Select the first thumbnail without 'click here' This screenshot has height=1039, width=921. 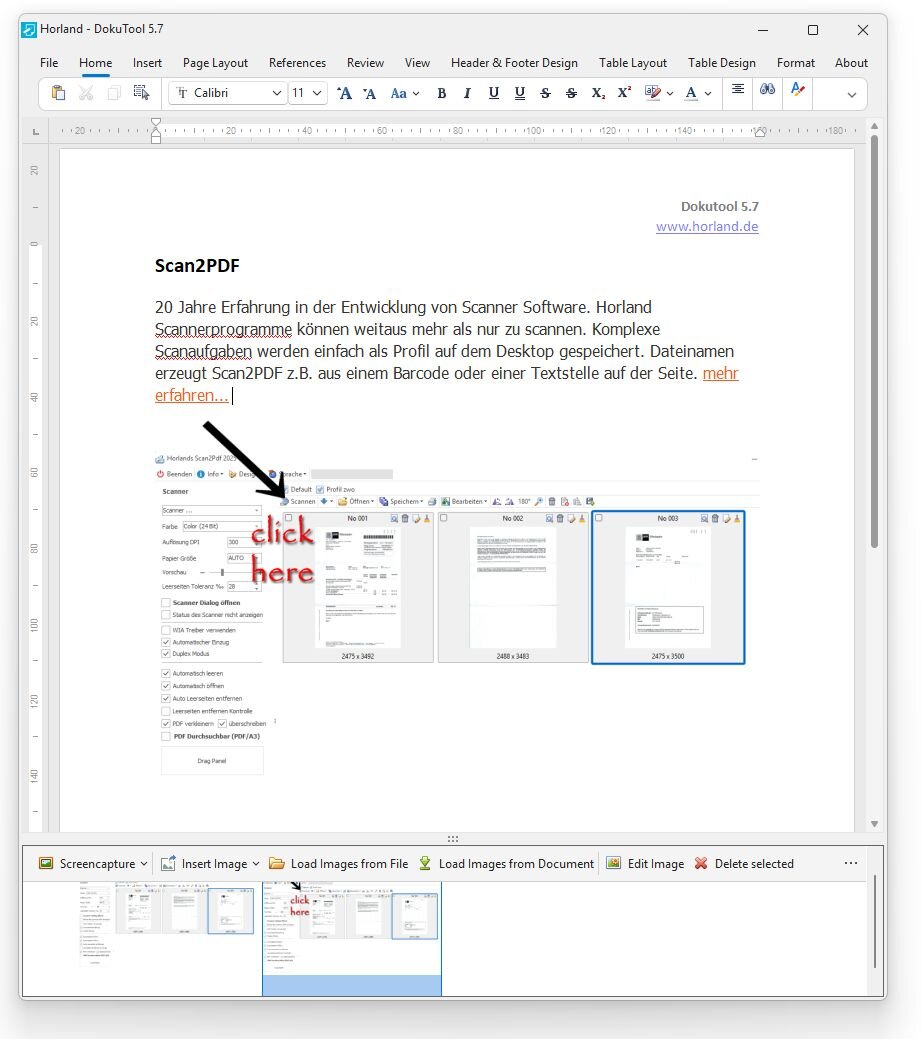point(166,923)
